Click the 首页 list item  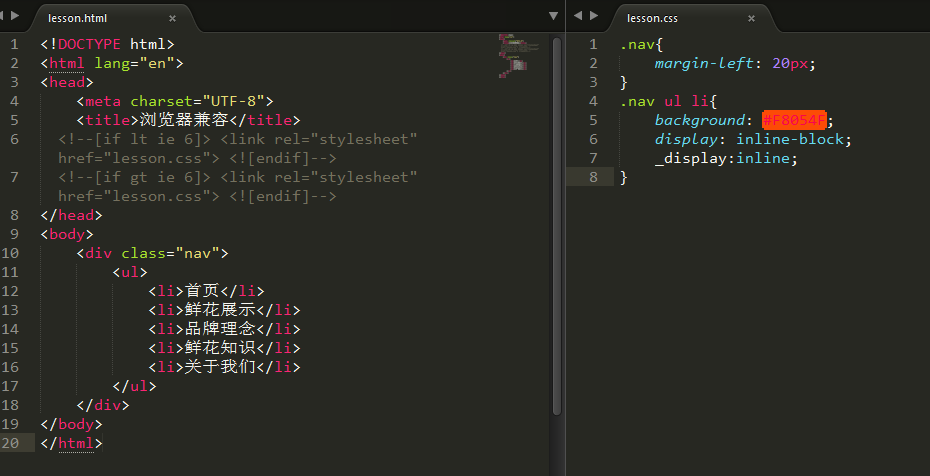pyautogui.click(x=206, y=291)
